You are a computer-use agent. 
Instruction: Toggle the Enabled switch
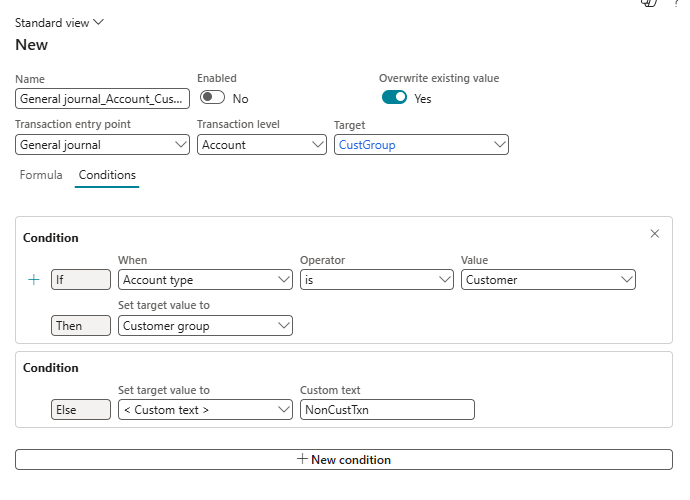click(x=212, y=98)
